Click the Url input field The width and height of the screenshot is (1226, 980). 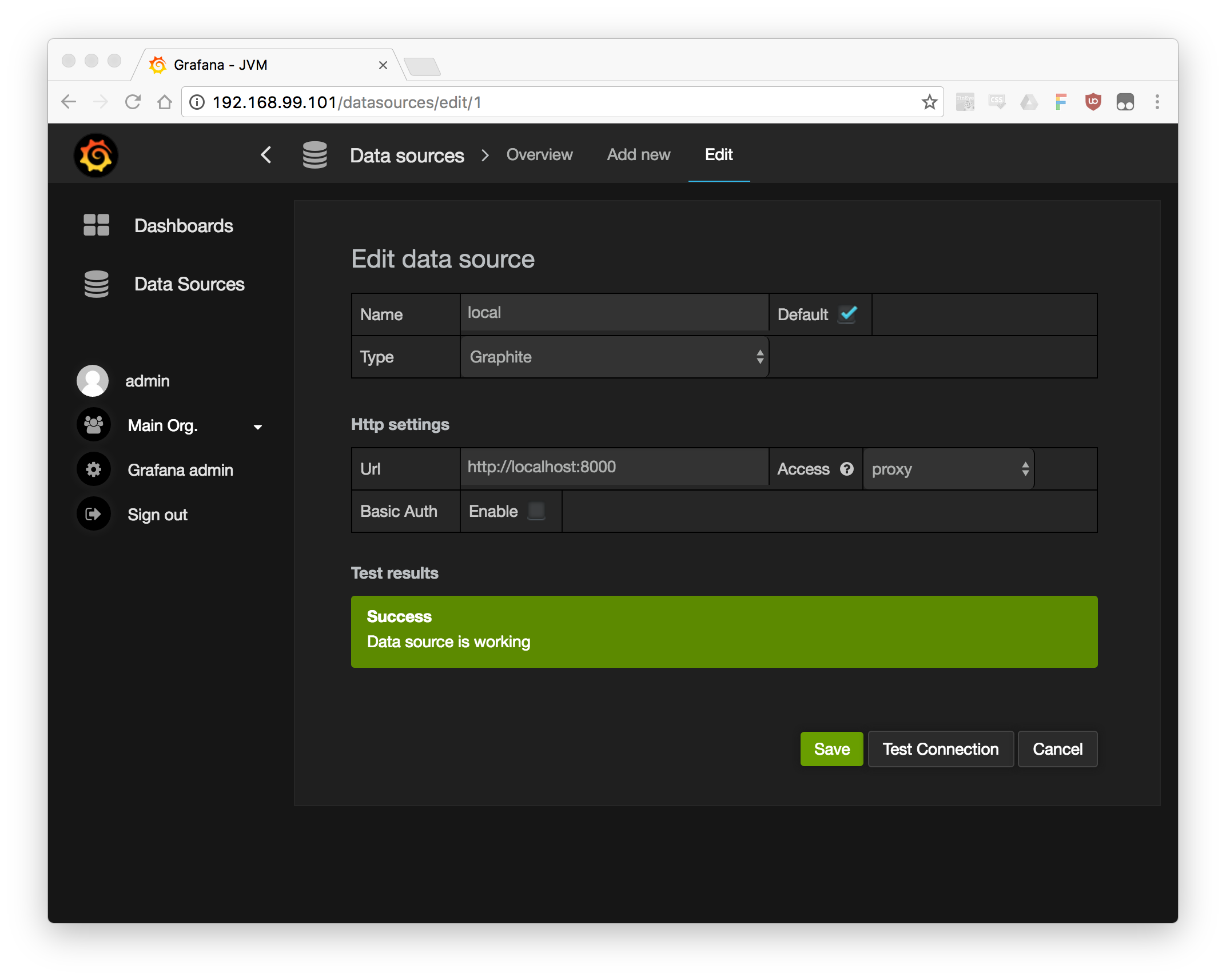615,467
